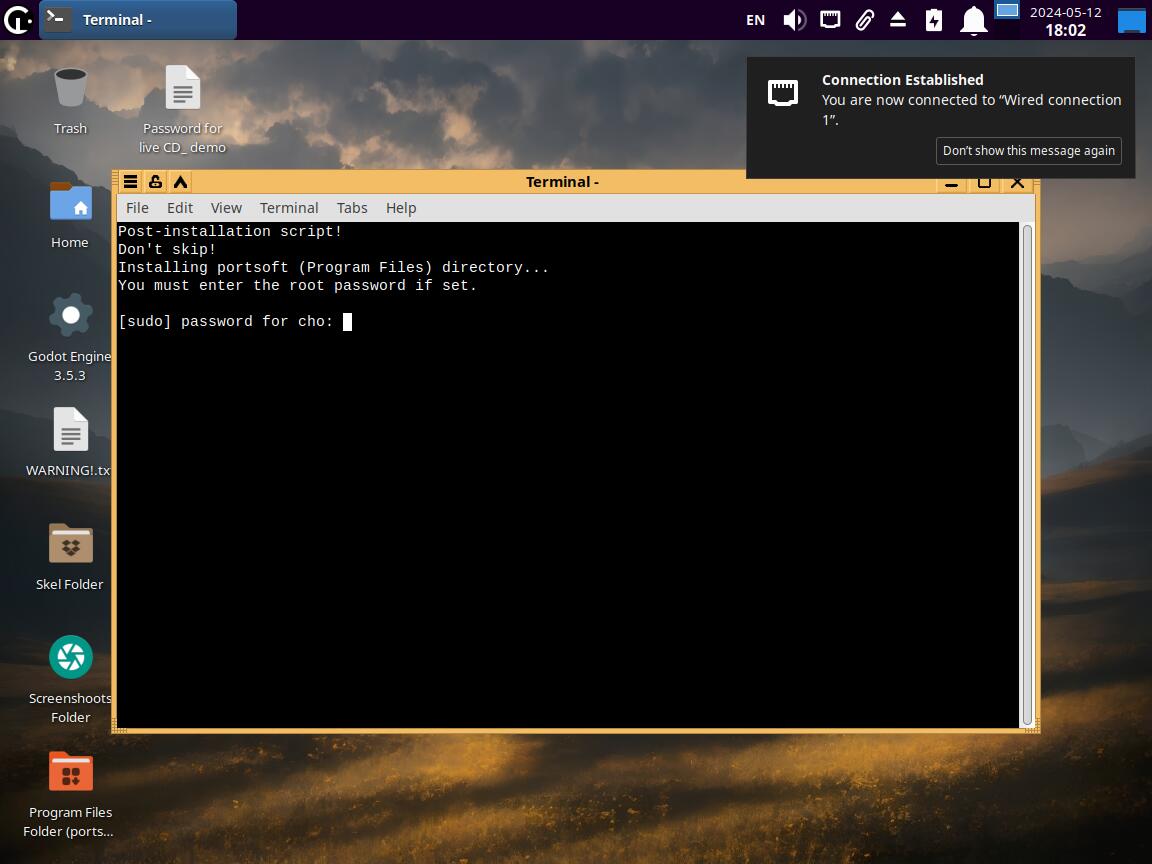Click the eject removable media icon
Image resolution: width=1152 pixels, height=864 pixels.
[x=898, y=20]
